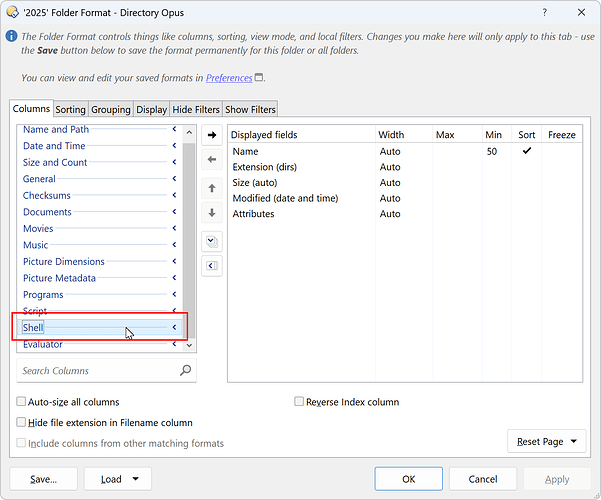Expand the Size and Count category
601x500 pixels.
pyautogui.click(x=174, y=162)
